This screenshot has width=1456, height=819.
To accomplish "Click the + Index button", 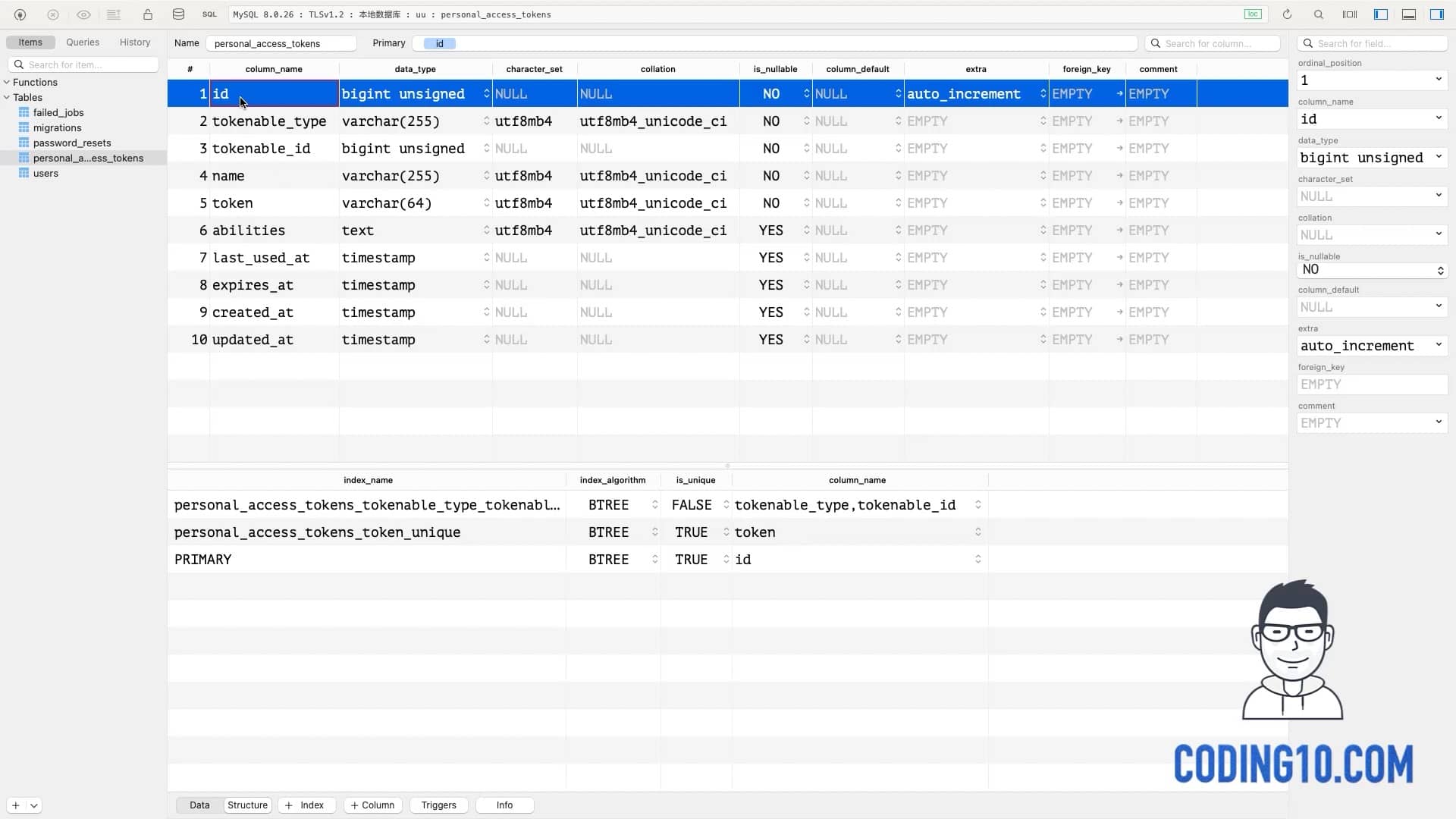I will pos(306,805).
